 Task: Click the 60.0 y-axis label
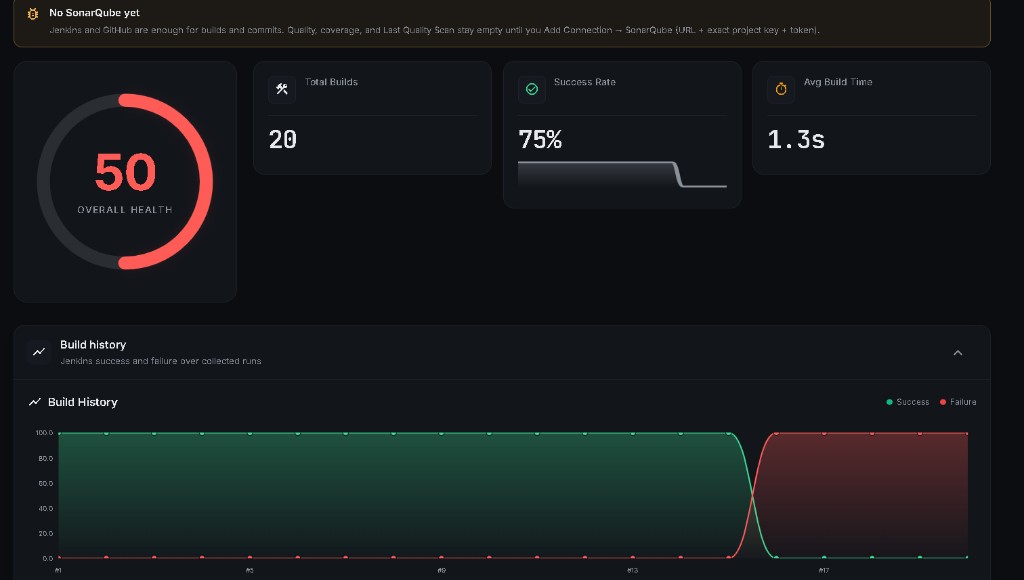click(x=46, y=483)
